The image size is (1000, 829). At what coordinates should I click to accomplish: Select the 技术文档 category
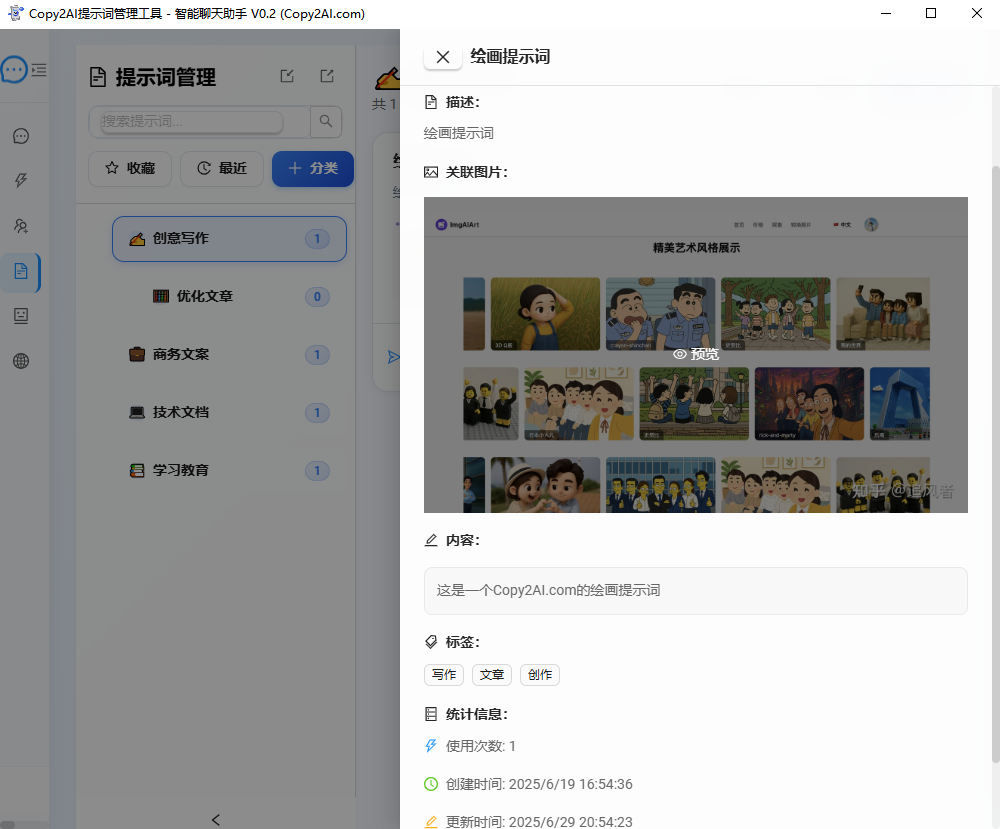tap(229, 413)
